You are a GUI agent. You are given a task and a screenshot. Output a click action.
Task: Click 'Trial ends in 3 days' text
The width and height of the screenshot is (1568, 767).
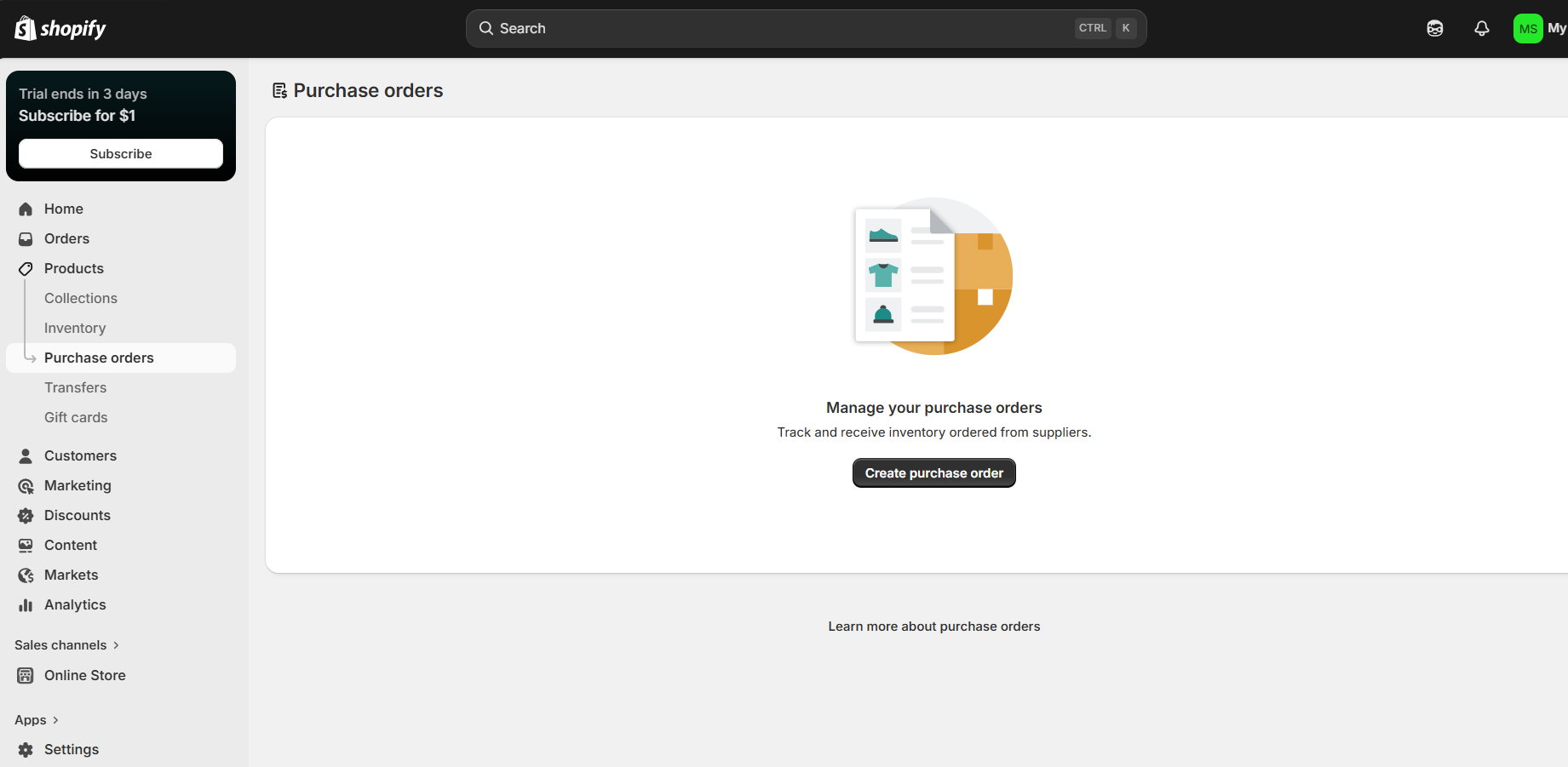click(83, 94)
